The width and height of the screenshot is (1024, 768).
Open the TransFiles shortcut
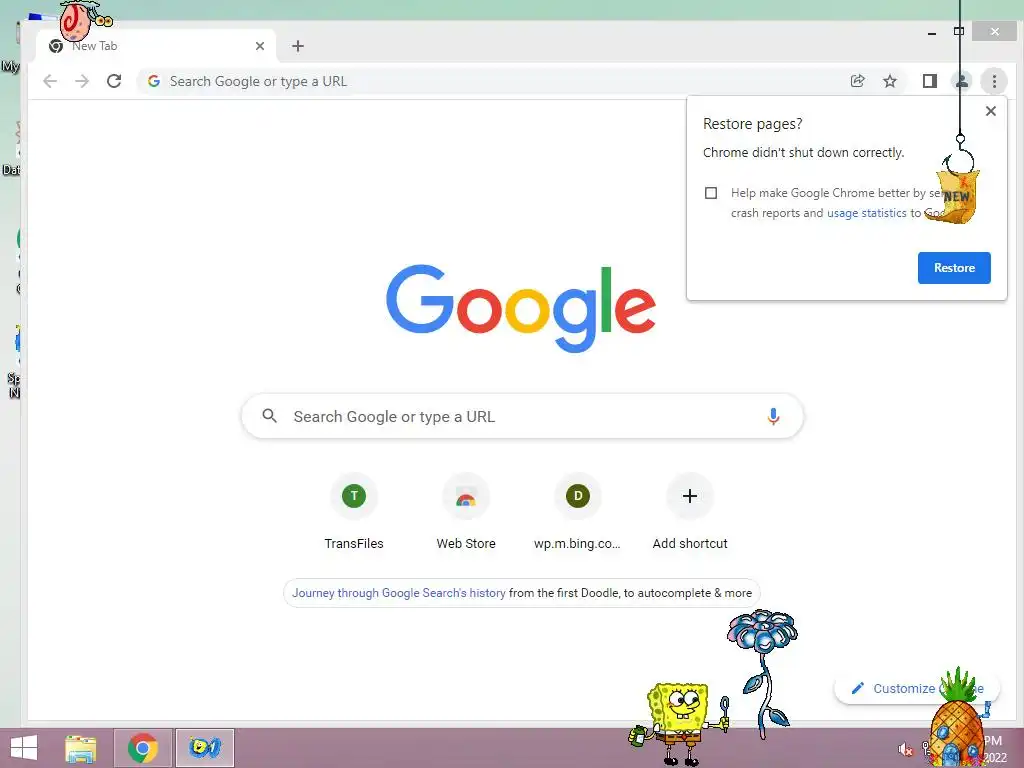pos(354,513)
